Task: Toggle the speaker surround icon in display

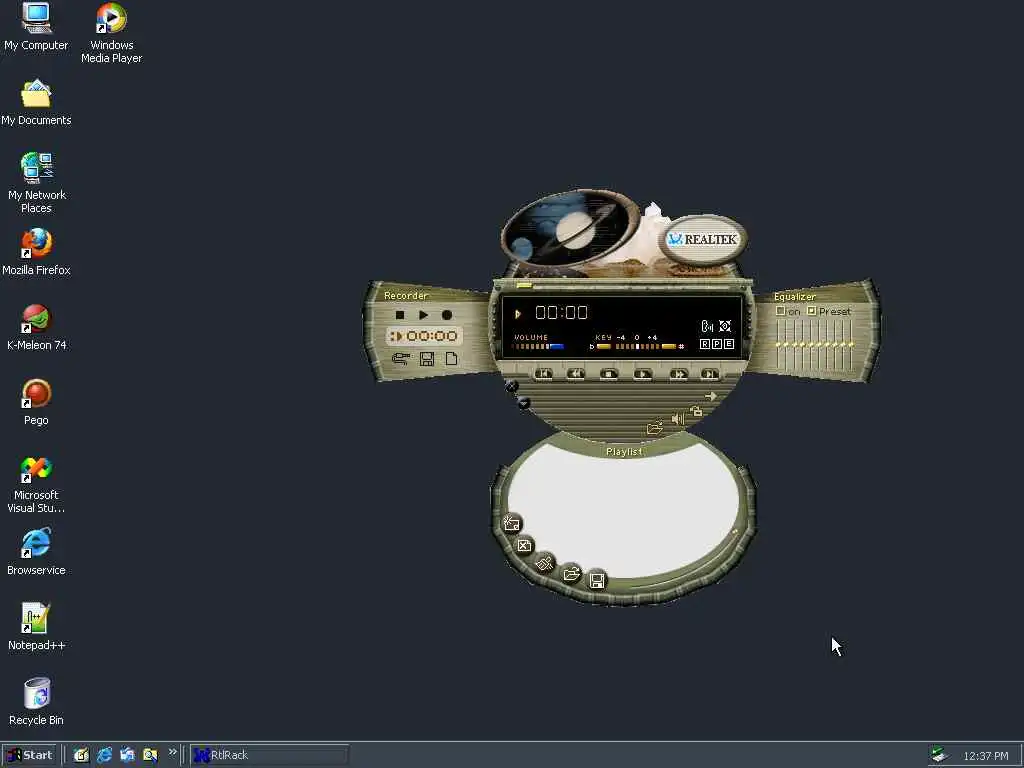Action: pyautogui.click(x=725, y=326)
